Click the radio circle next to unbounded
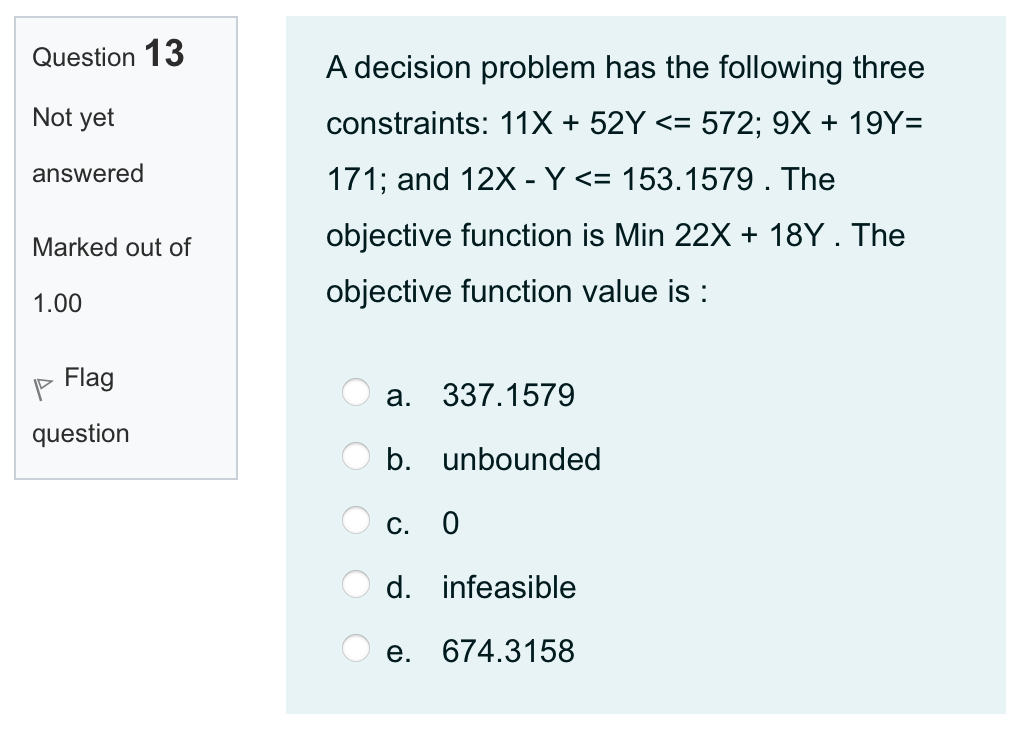Image resolution: width=1034 pixels, height=732 pixels. pyautogui.click(x=356, y=457)
